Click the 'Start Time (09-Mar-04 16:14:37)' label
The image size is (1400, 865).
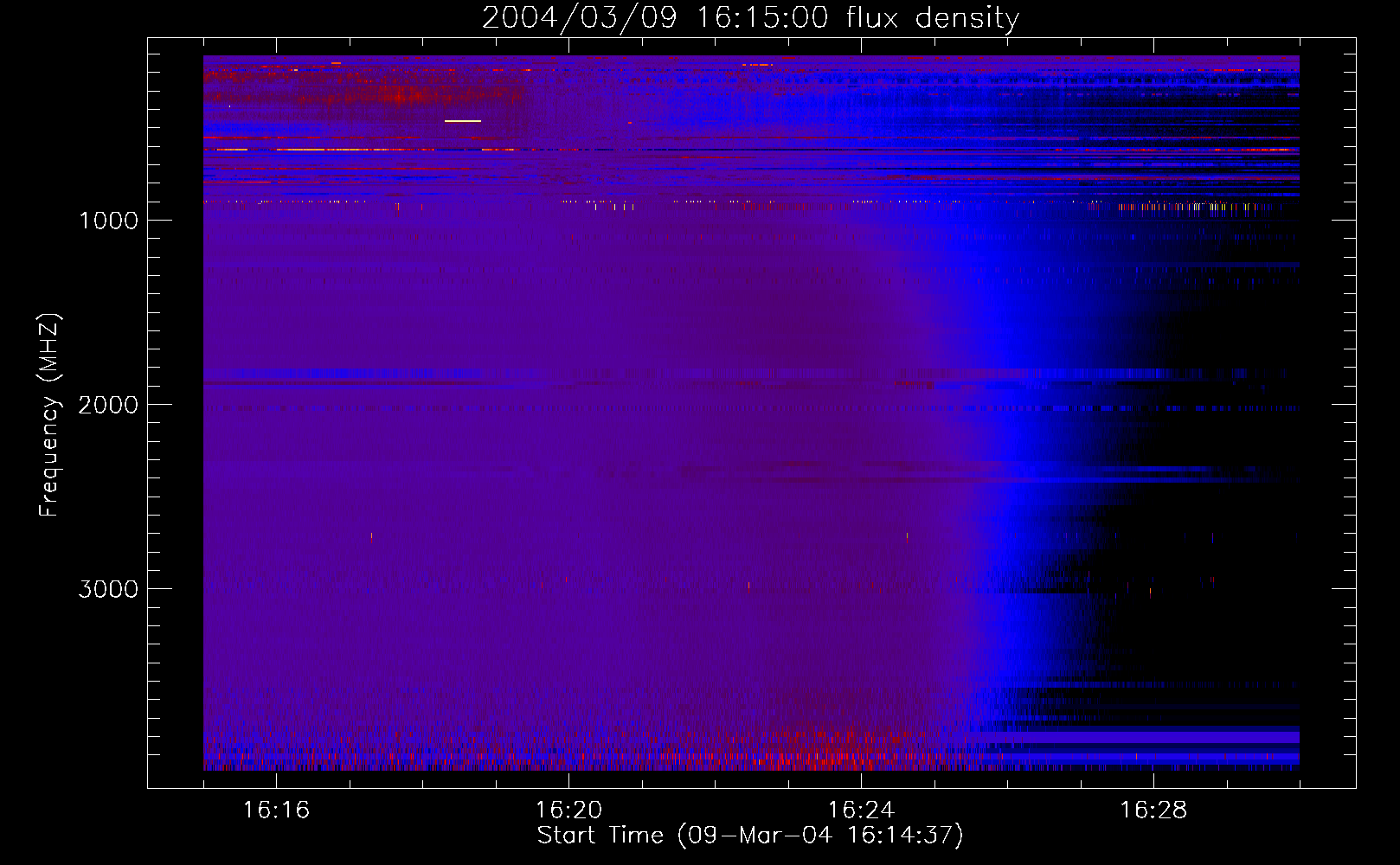click(750, 836)
